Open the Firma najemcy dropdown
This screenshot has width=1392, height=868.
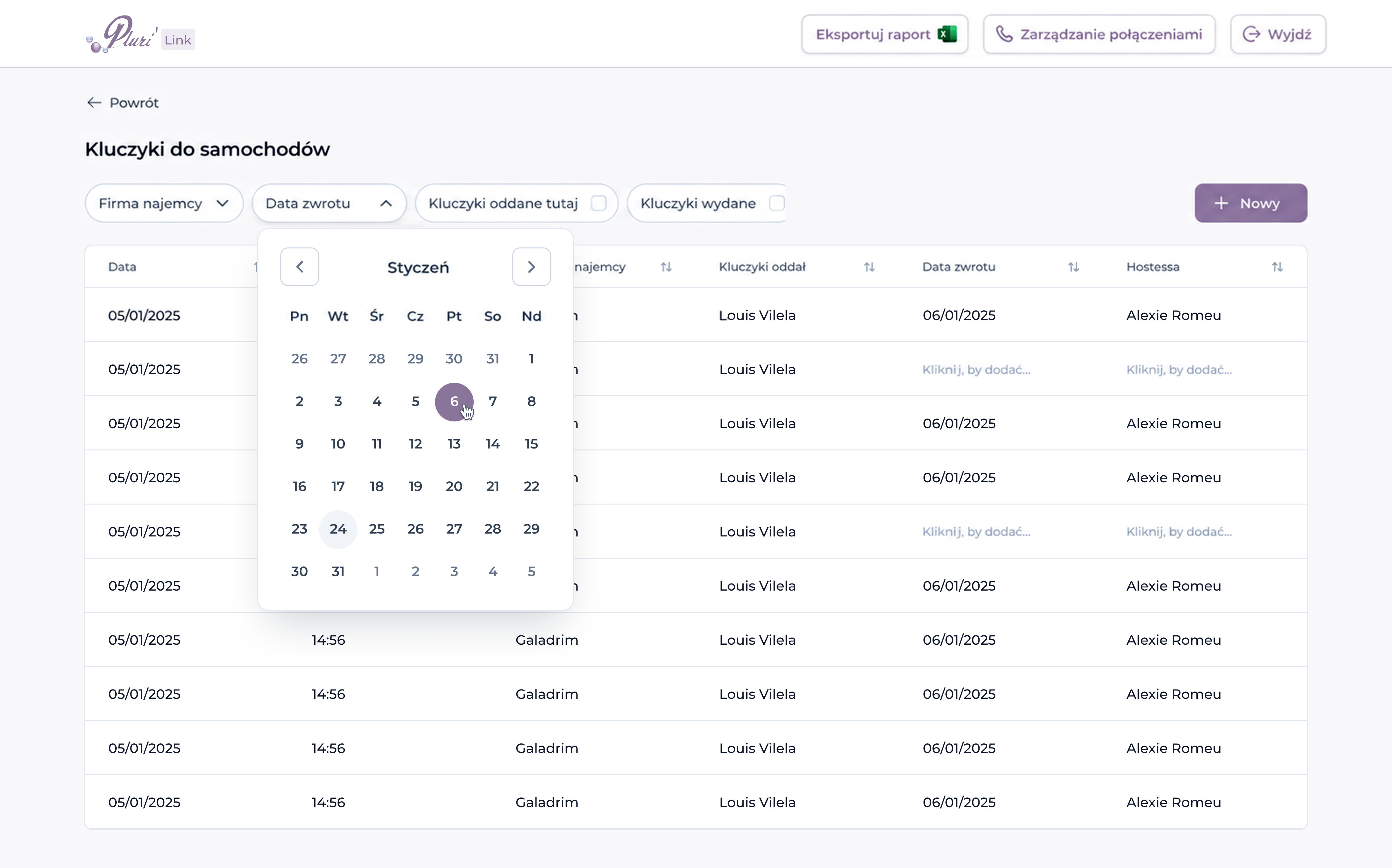(164, 203)
